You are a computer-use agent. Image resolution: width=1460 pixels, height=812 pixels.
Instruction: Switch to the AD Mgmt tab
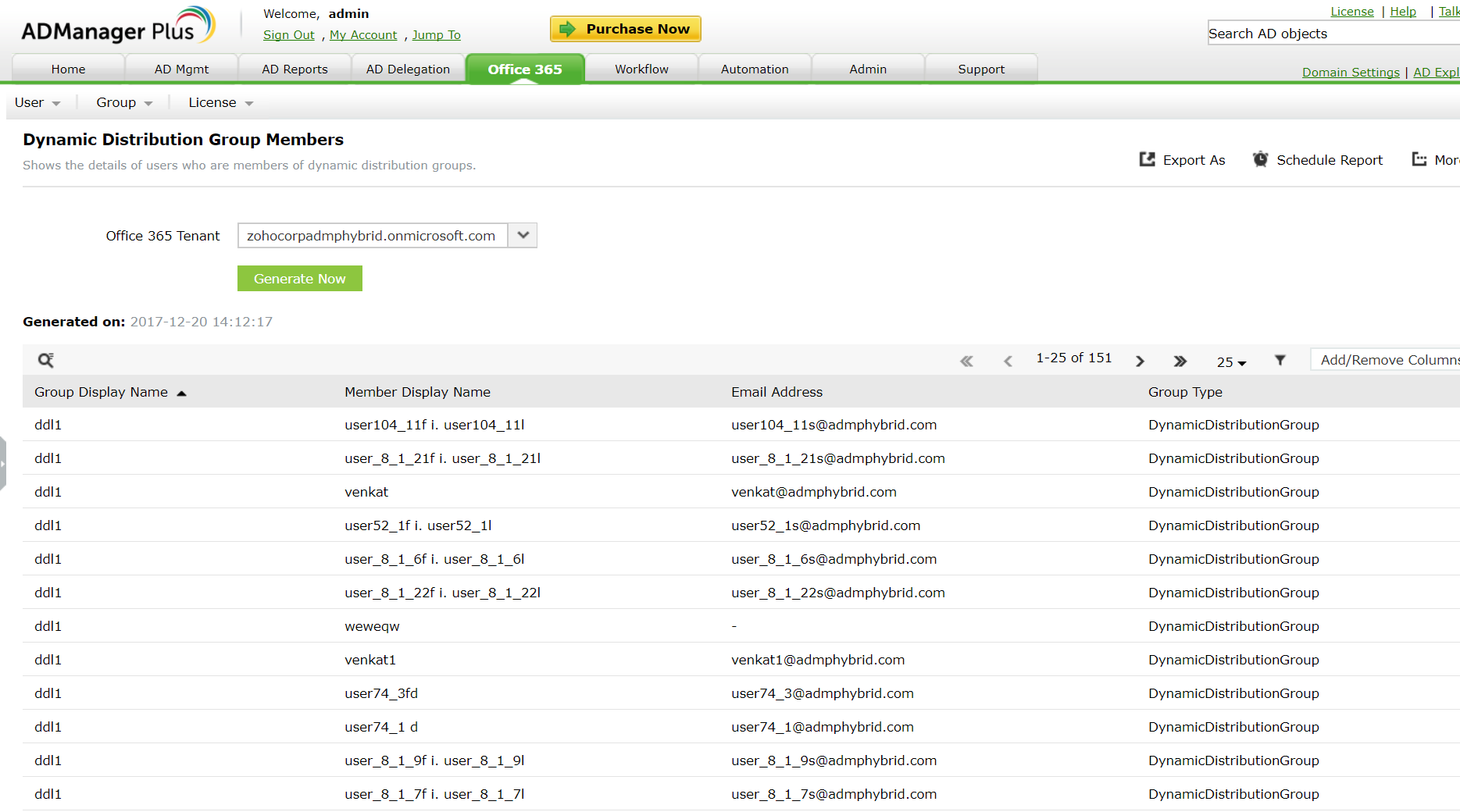[181, 69]
